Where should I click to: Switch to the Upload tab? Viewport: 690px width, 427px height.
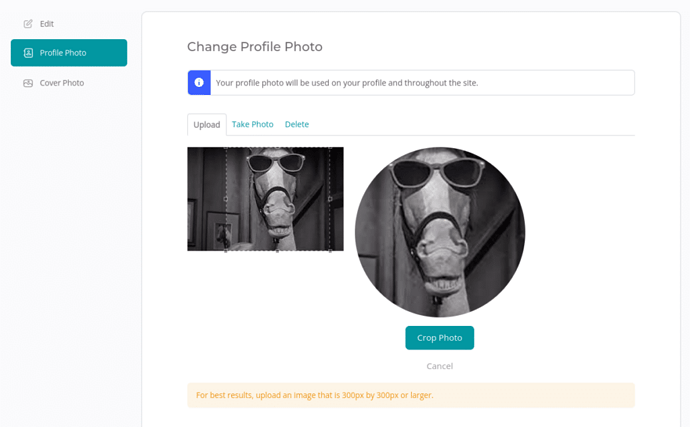[207, 125]
